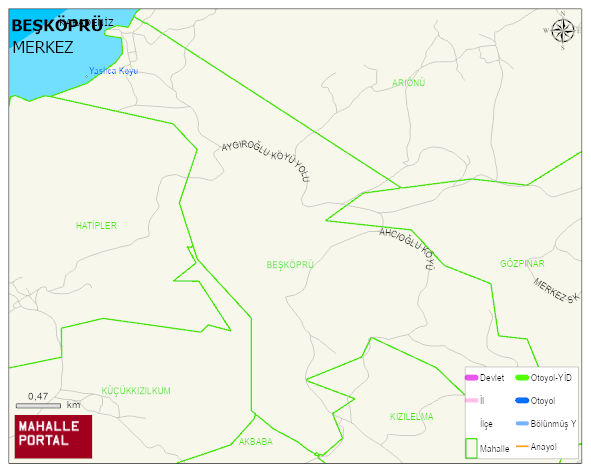Viewport: 591px width, 472px height.
Task: Click the MERKEZ subtitle text
Action: pyautogui.click(x=43, y=48)
